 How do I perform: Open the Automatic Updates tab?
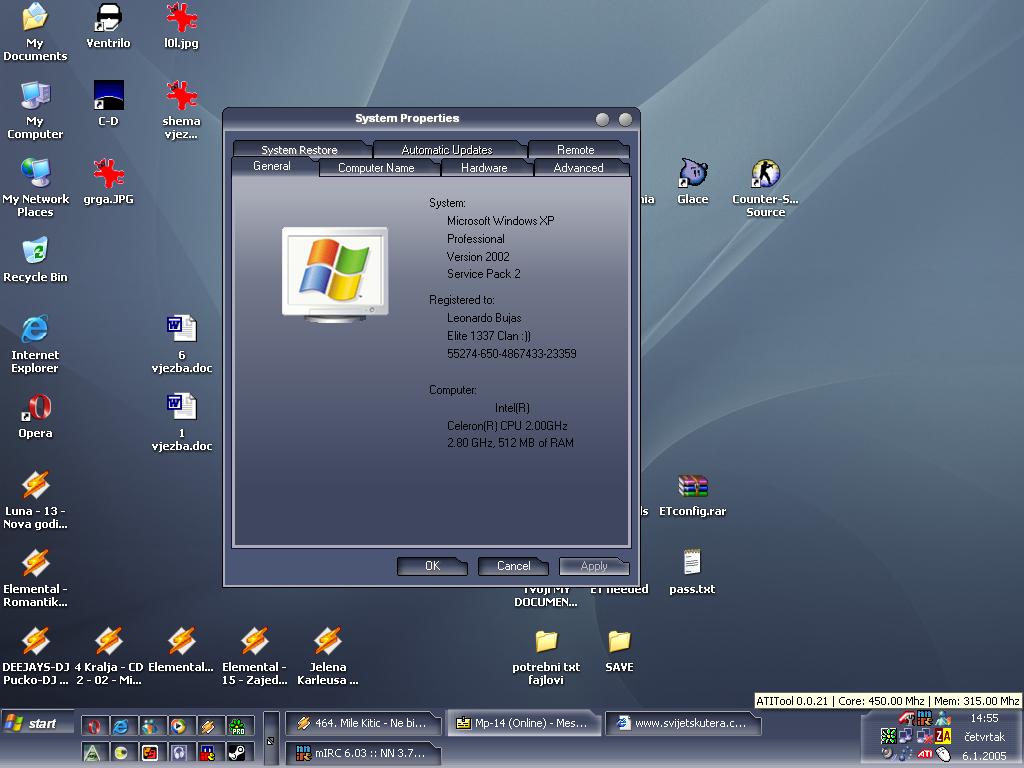coord(447,150)
